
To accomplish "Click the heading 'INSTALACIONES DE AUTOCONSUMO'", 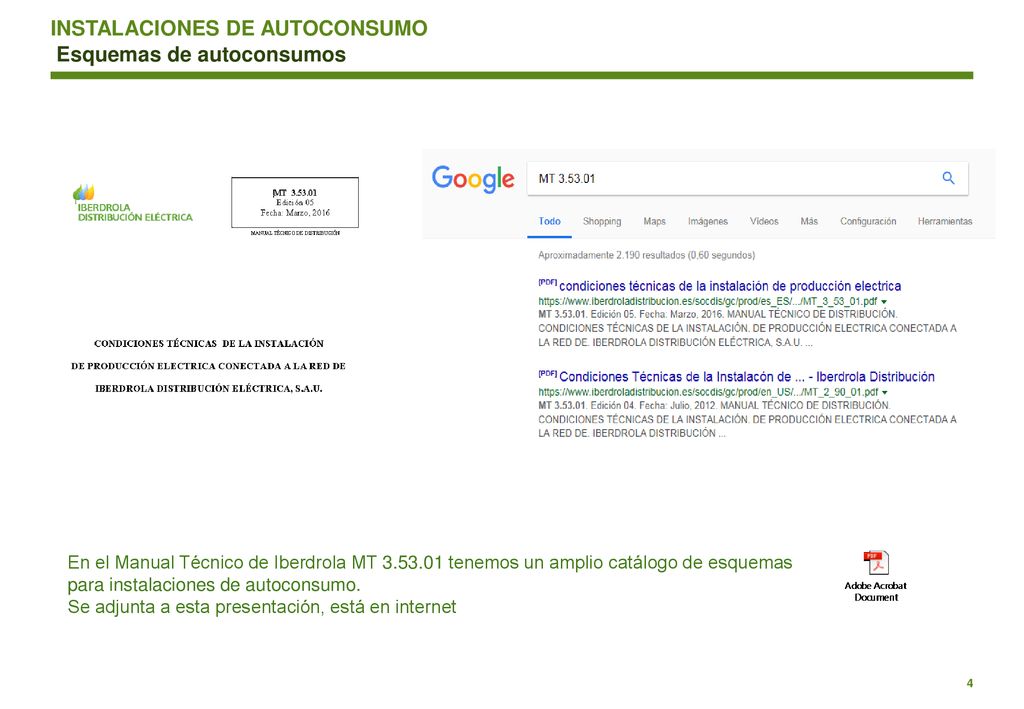I will point(239,28).
